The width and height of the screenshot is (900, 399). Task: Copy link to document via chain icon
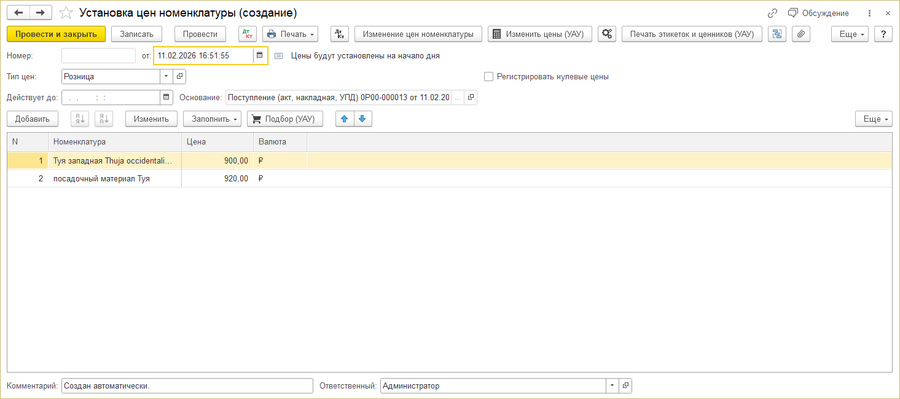pyautogui.click(x=772, y=13)
